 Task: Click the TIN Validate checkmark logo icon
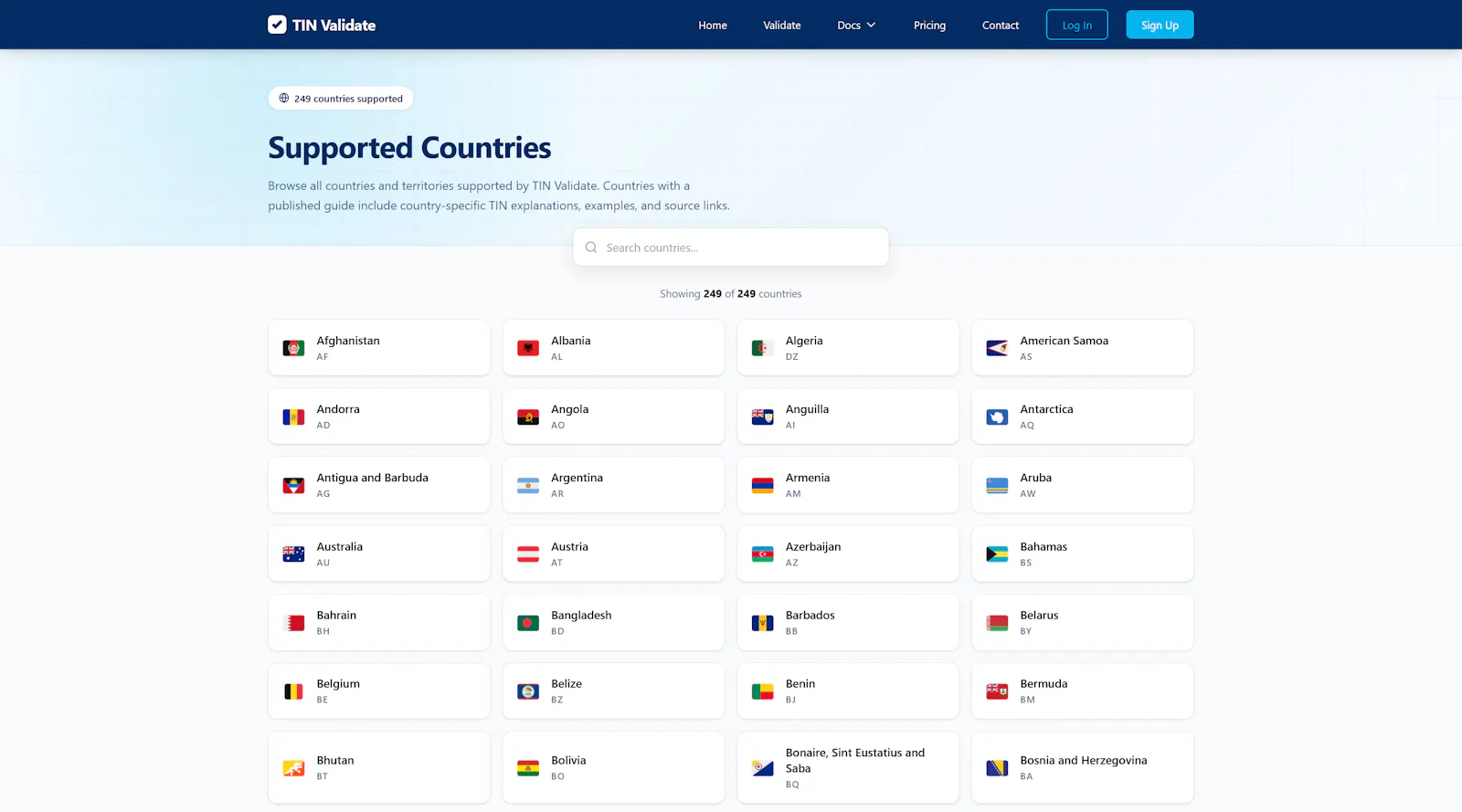[x=277, y=25]
